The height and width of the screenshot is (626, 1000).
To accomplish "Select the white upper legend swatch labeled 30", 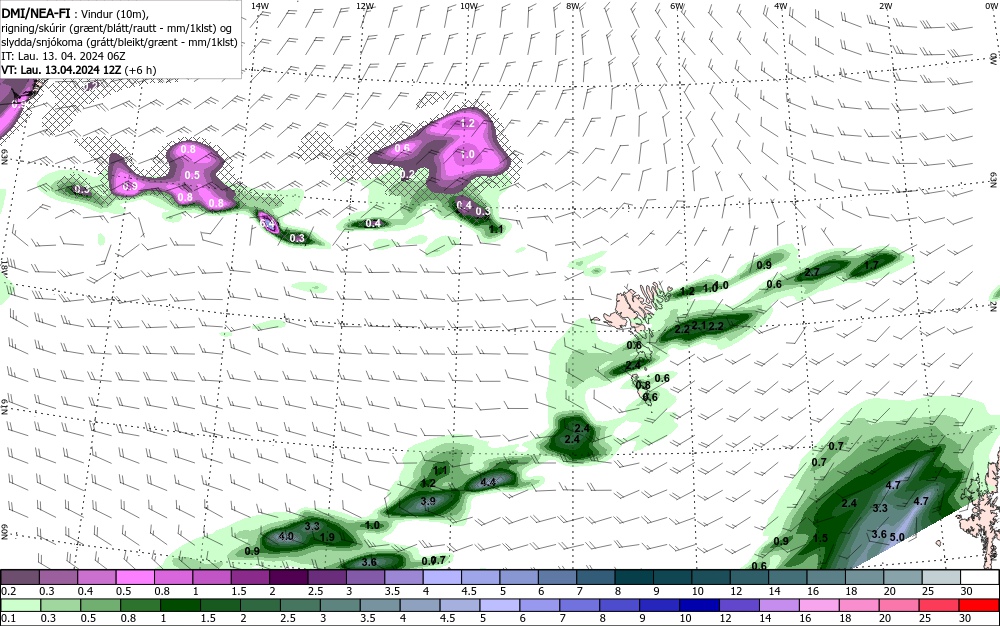I will coord(981,577).
